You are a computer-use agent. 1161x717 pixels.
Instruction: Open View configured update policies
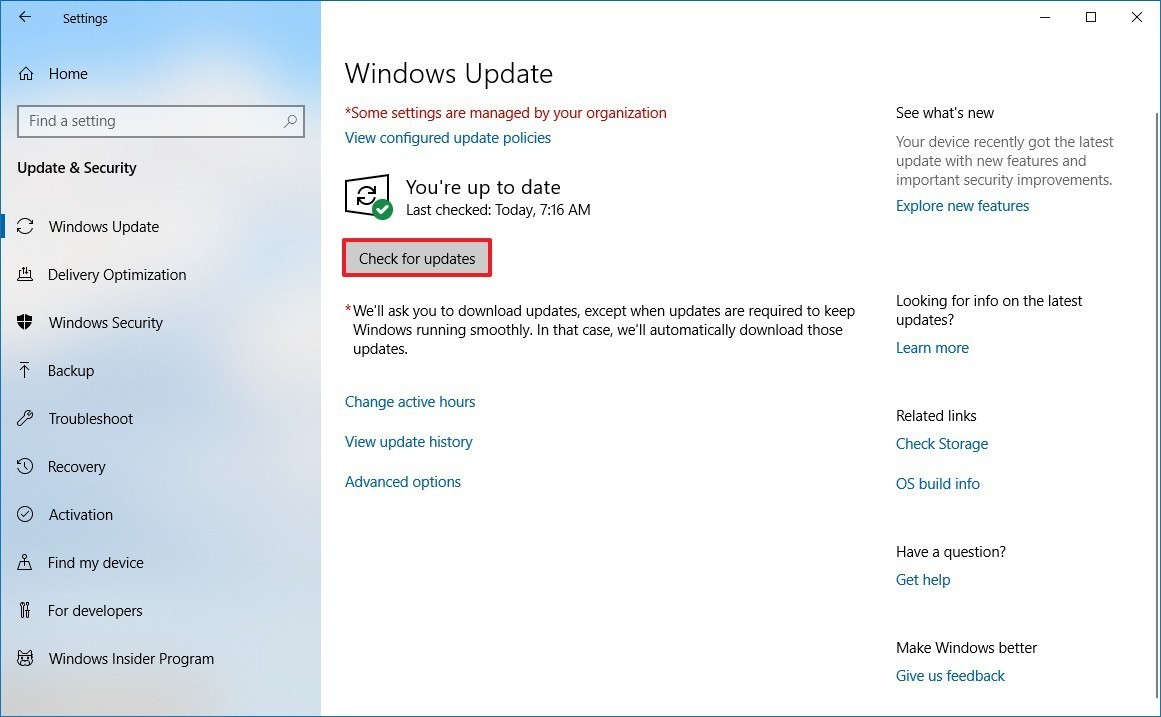pos(447,137)
